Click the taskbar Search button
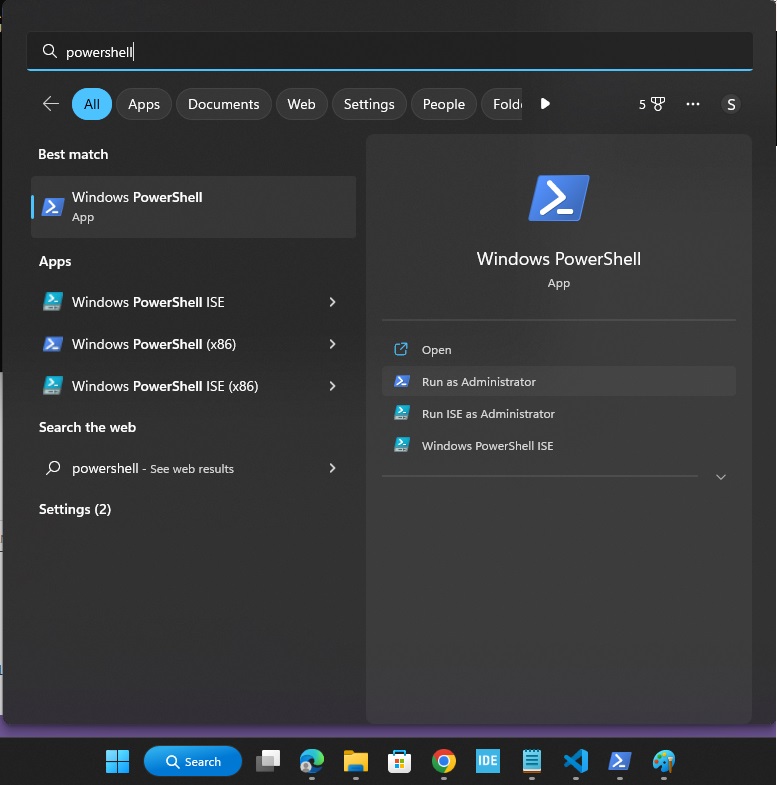This screenshot has height=785, width=777. 193,761
